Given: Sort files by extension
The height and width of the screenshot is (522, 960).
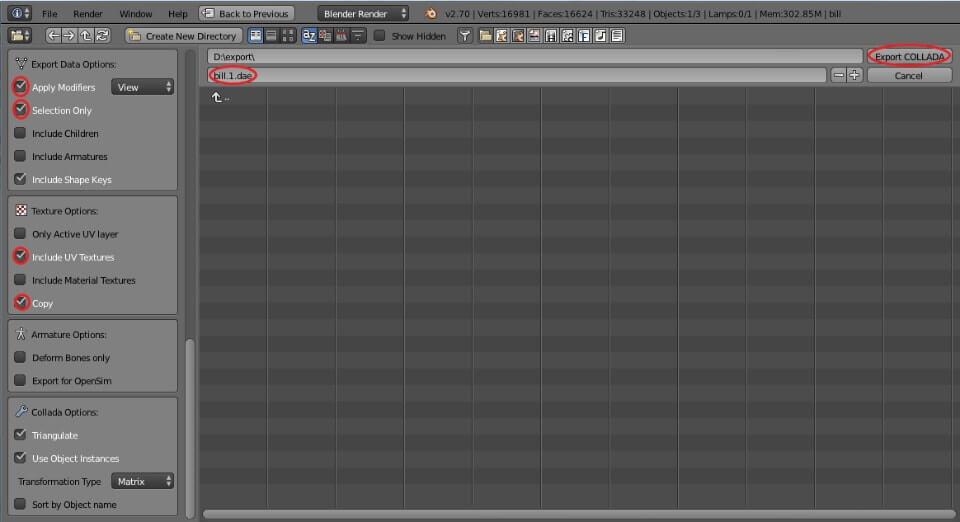Looking at the screenshot, I should tap(325, 35).
